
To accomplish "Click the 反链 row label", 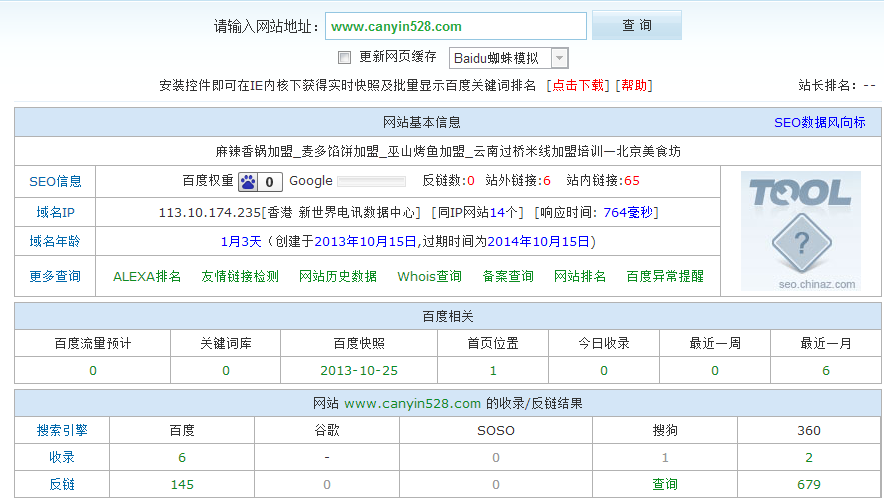I will tap(62, 485).
